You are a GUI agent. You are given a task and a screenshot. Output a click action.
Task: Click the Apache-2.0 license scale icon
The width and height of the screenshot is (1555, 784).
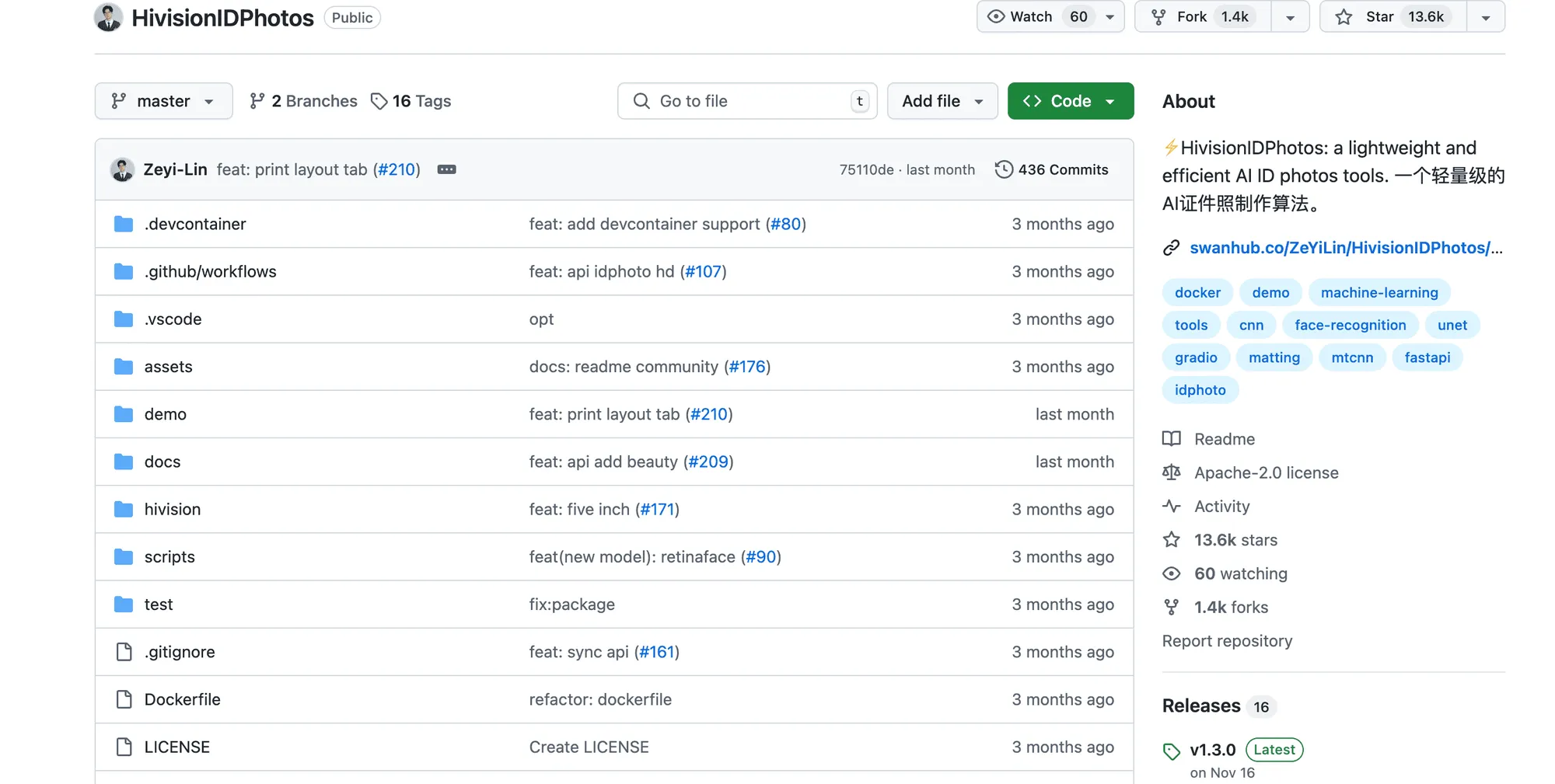click(x=1171, y=472)
